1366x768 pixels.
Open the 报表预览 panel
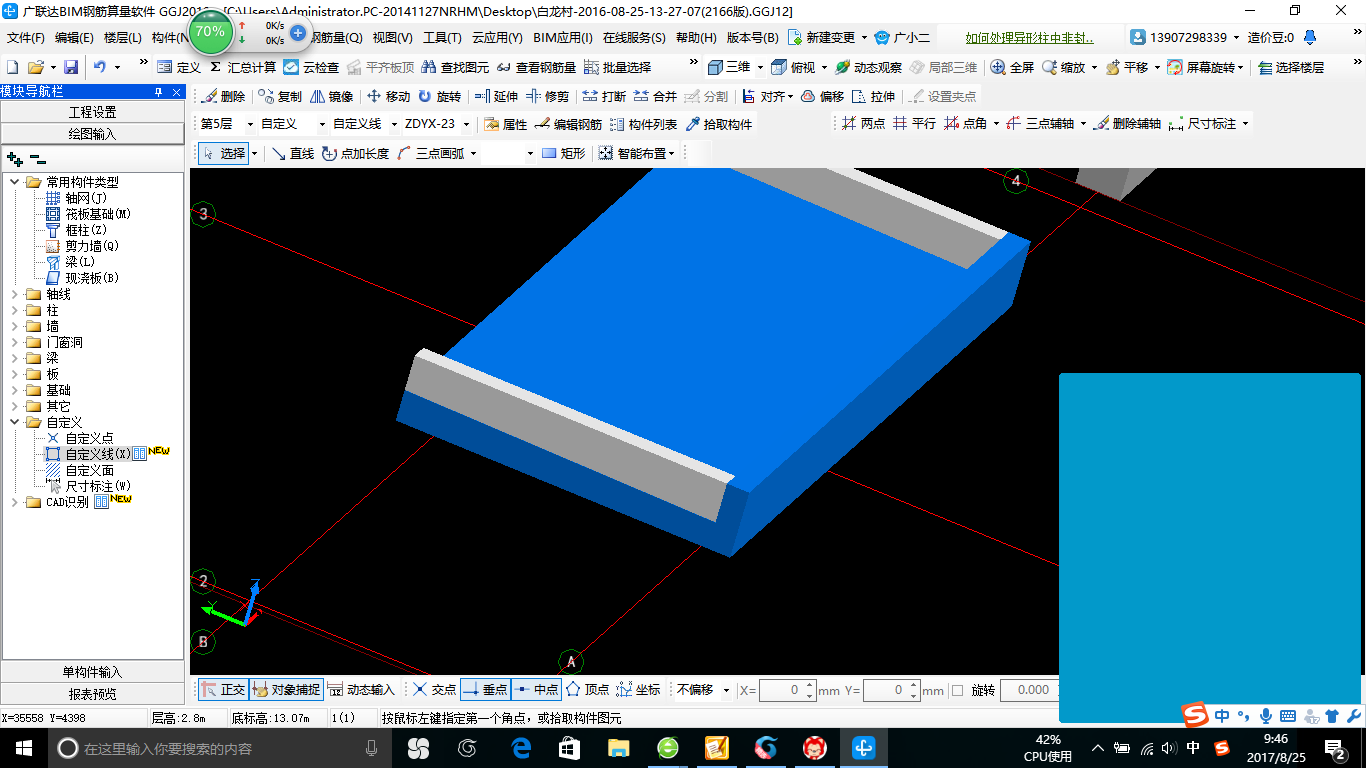[93, 693]
